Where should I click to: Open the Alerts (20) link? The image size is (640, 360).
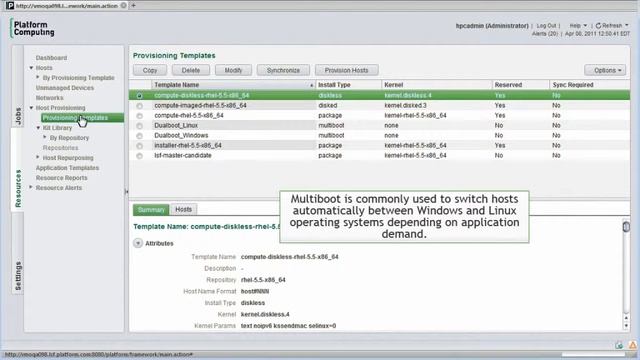[544, 34]
